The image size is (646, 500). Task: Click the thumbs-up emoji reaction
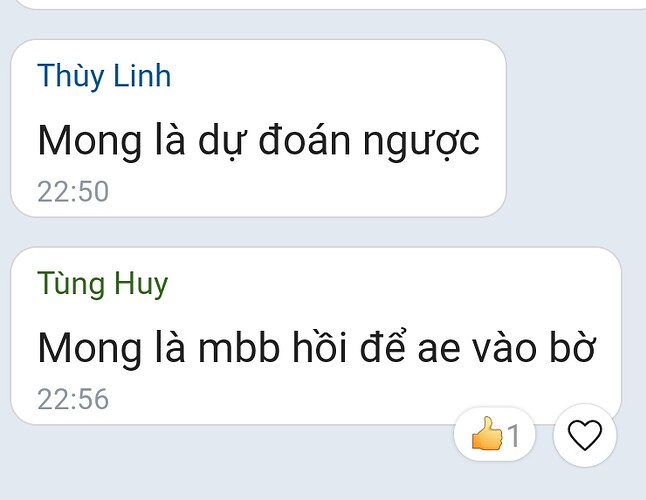coord(487,434)
